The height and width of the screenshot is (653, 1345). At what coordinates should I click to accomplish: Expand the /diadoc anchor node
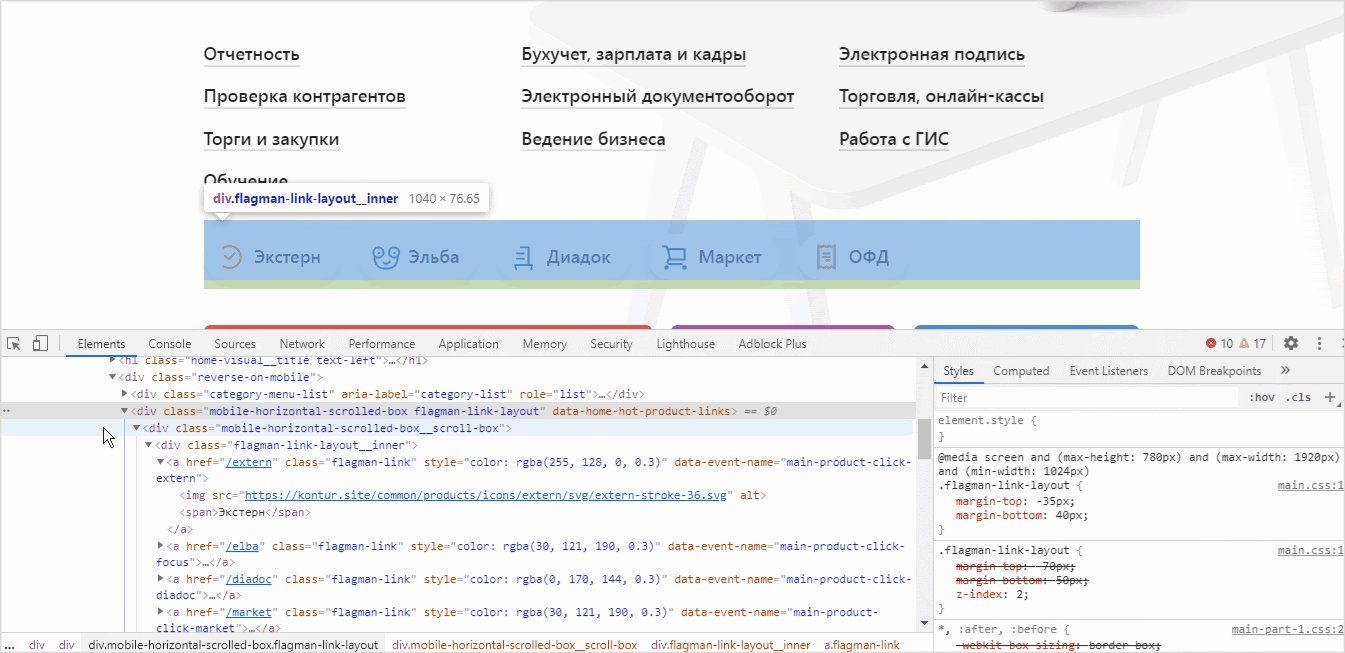(161, 579)
